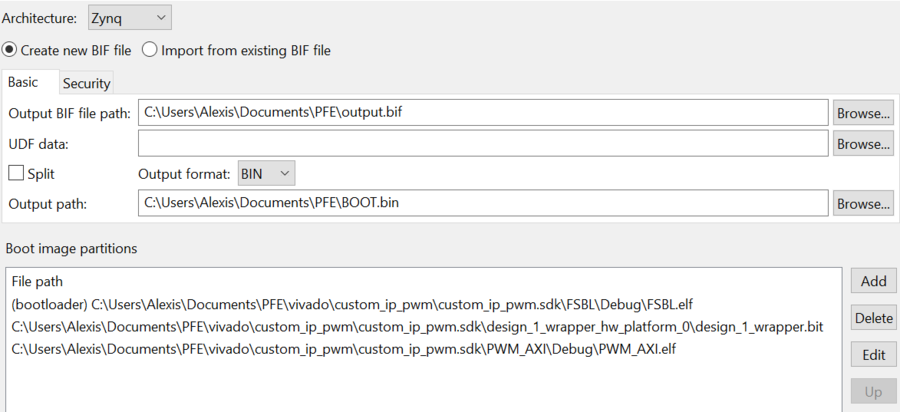Click the Output path text field
Screen dimensions: 900x412
click(483, 203)
